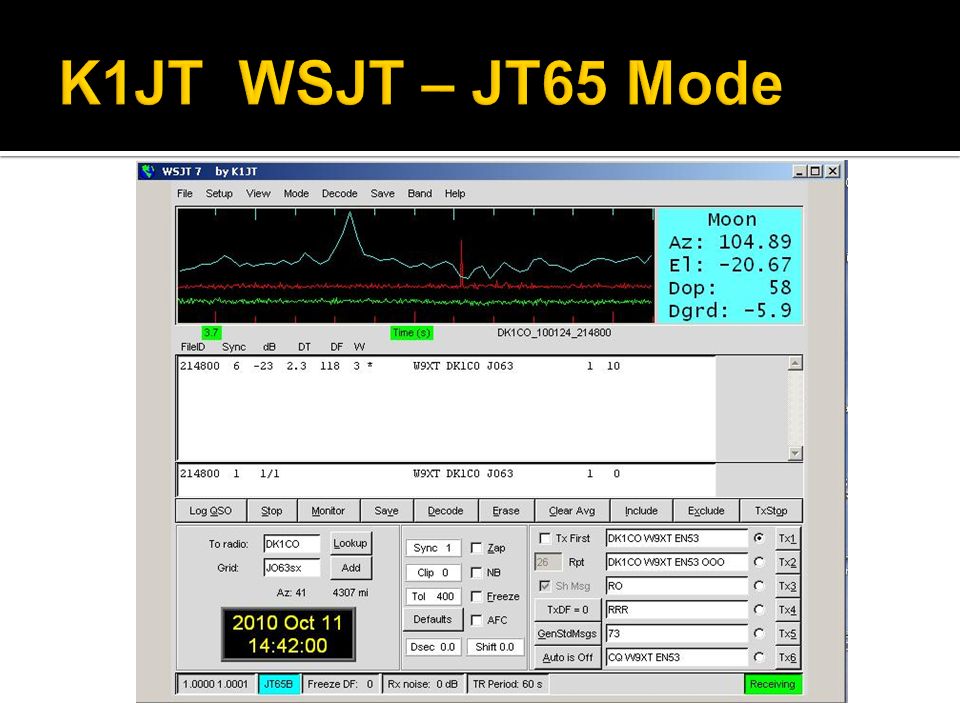Enable the Zap checkbox
Image resolution: width=960 pixels, height=720 pixels.
pyautogui.click(x=476, y=548)
